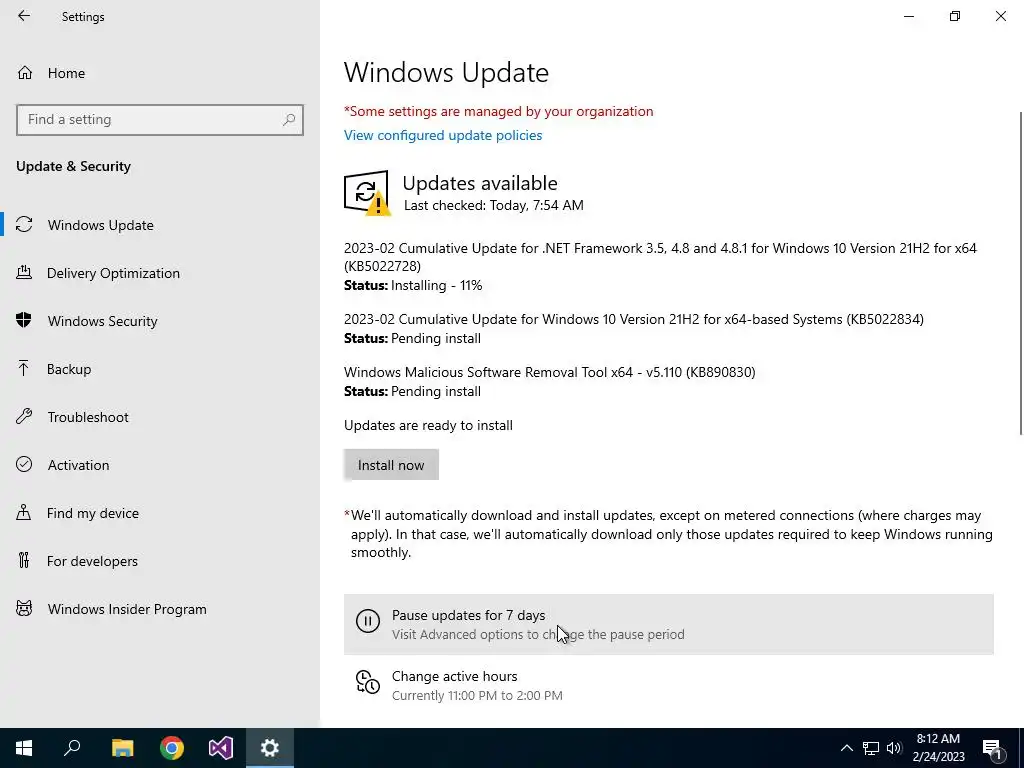Click the Find my device icon
This screenshot has height=768, width=1024.
pyautogui.click(x=24, y=512)
